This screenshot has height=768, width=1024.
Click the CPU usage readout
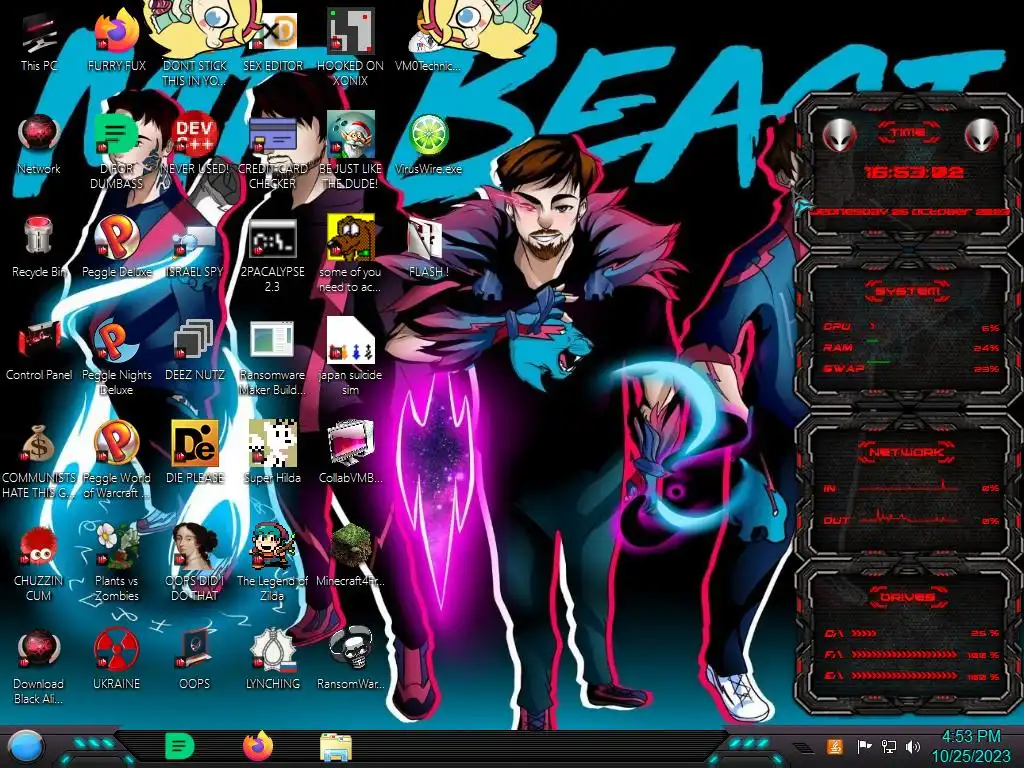[x=911, y=327]
